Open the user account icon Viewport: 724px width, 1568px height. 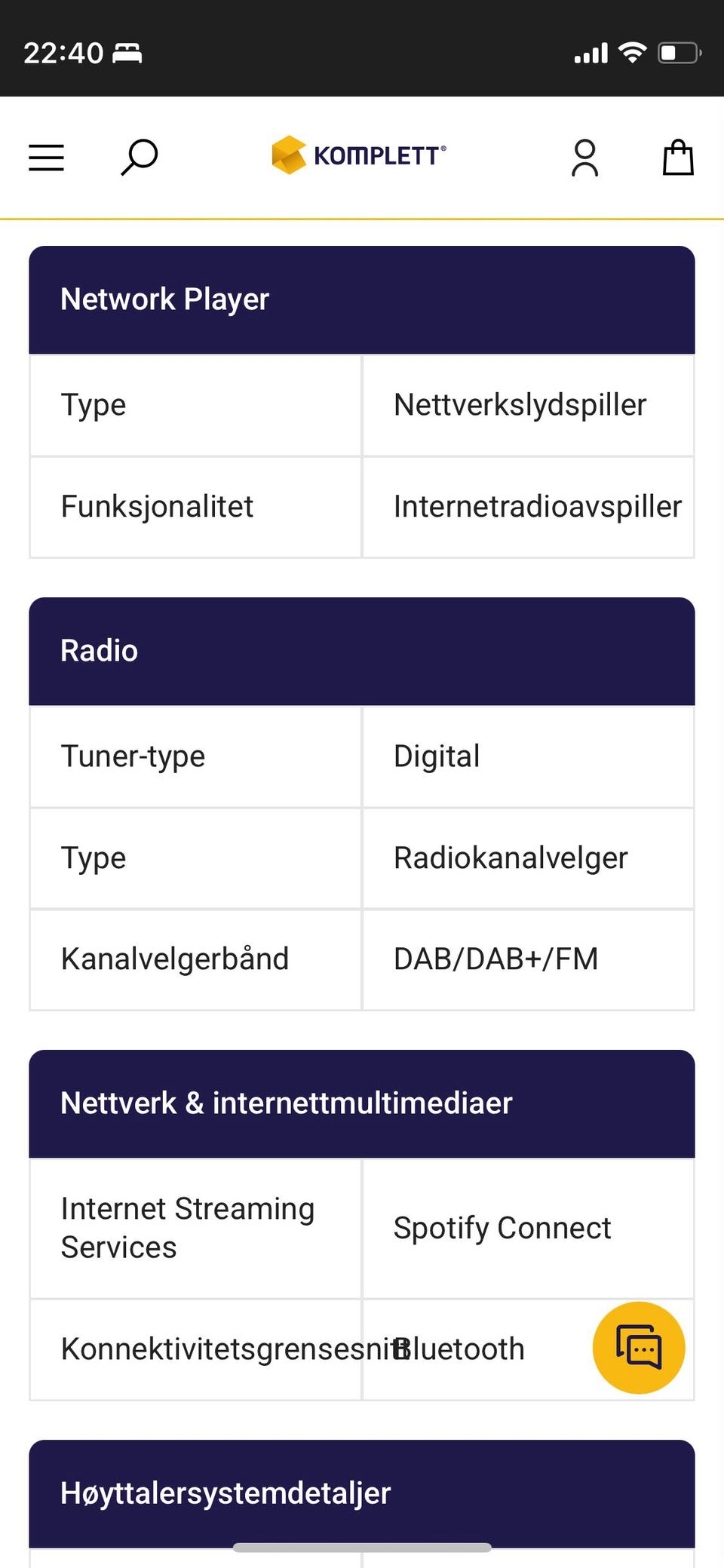point(584,158)
